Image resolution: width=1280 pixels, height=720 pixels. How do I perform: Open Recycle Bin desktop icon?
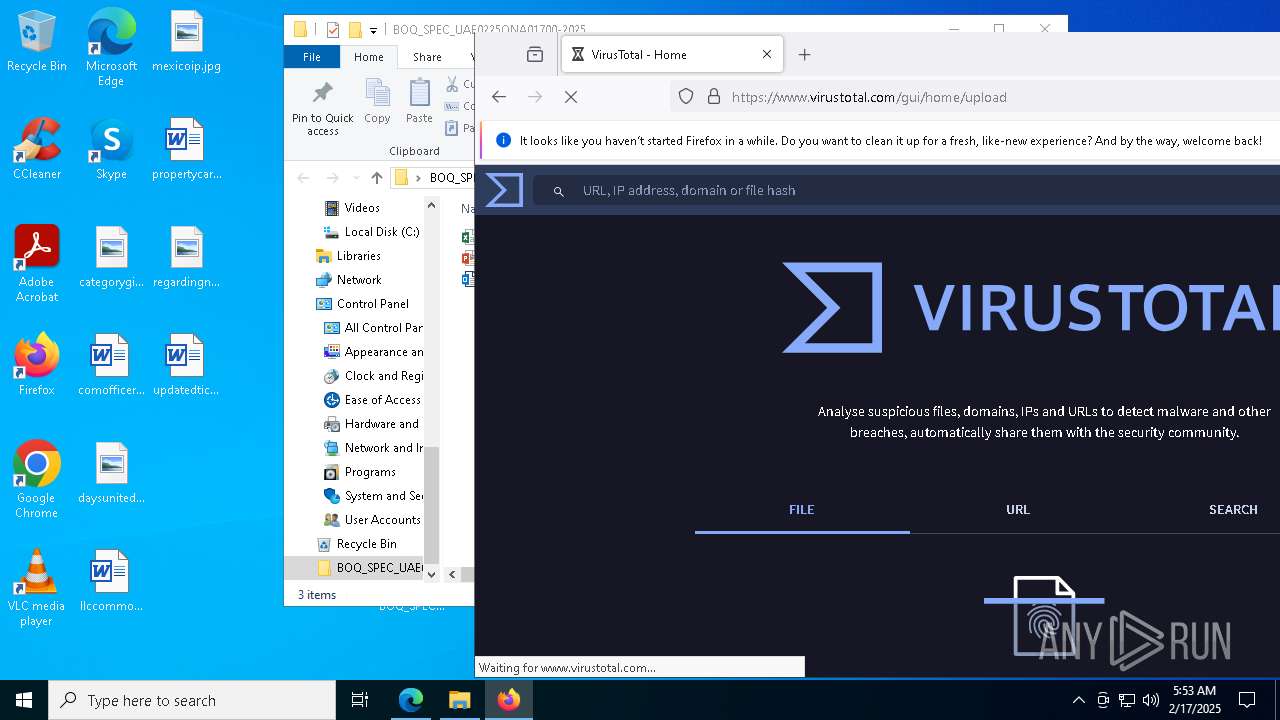[37, 42]
